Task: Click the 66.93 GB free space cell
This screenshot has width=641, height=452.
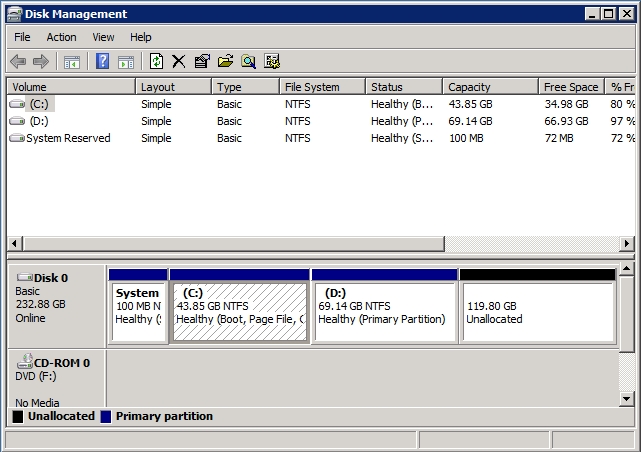Action: pos(566,121)
